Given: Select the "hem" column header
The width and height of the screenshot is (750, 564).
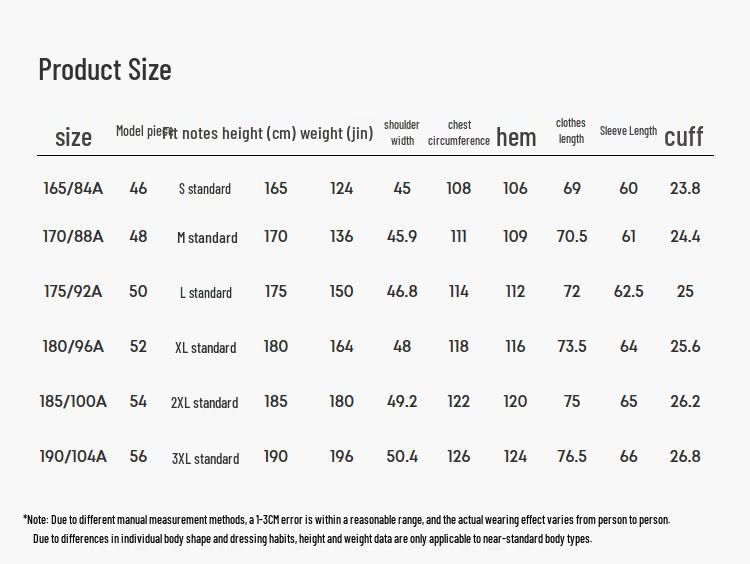Looking at the screenshot, I should pos(516,137).
